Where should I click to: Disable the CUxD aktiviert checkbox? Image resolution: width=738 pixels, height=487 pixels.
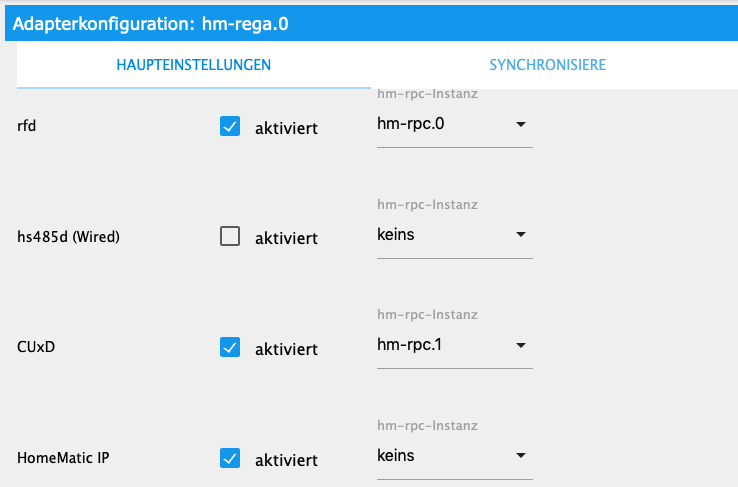[230, 348]
